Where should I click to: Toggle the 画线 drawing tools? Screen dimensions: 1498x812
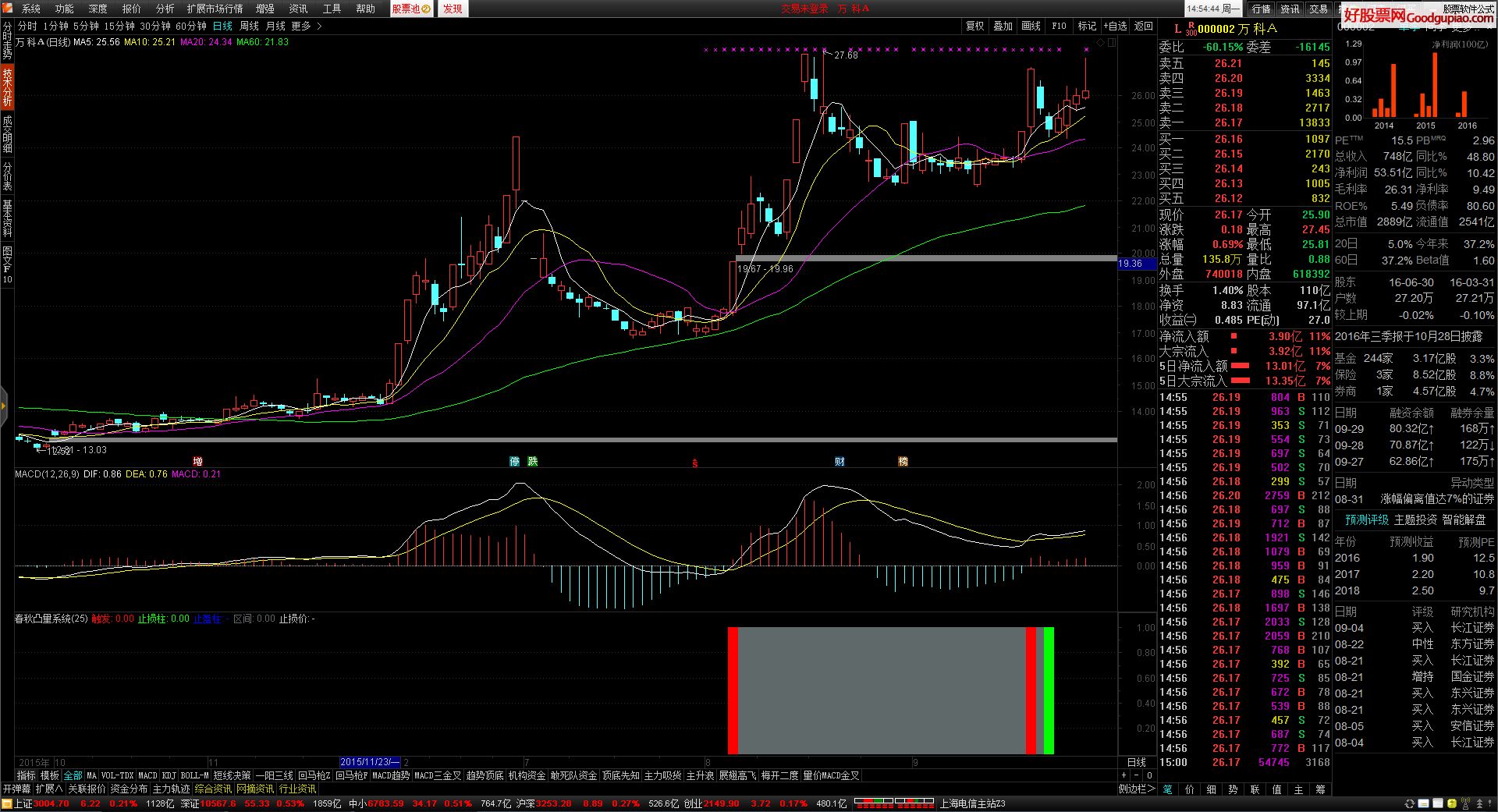coord(1031,26)
